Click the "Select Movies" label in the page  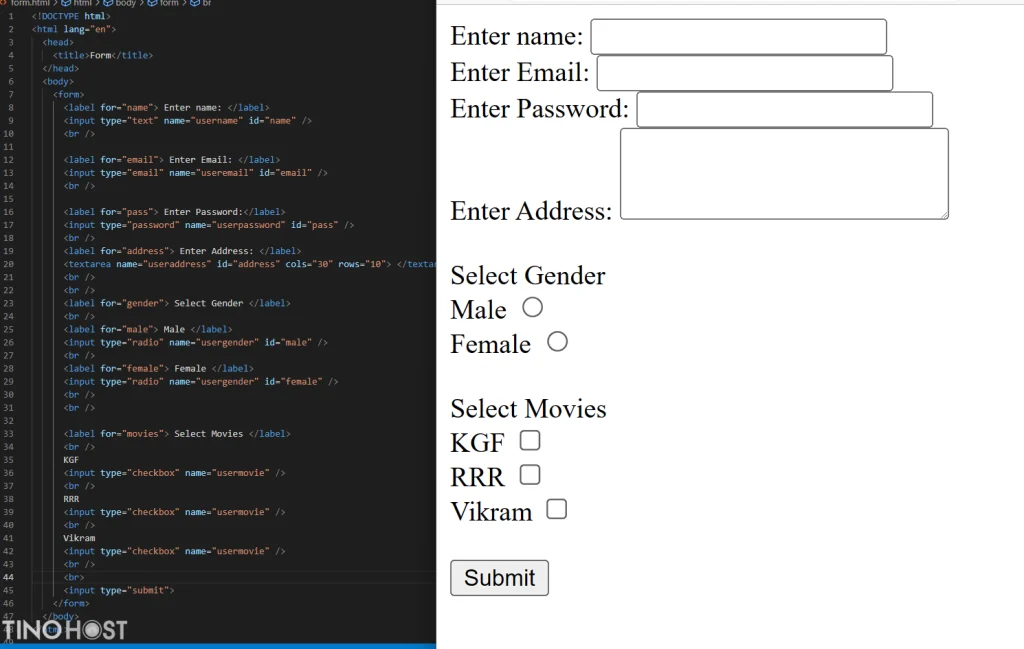tap(528, 409)
